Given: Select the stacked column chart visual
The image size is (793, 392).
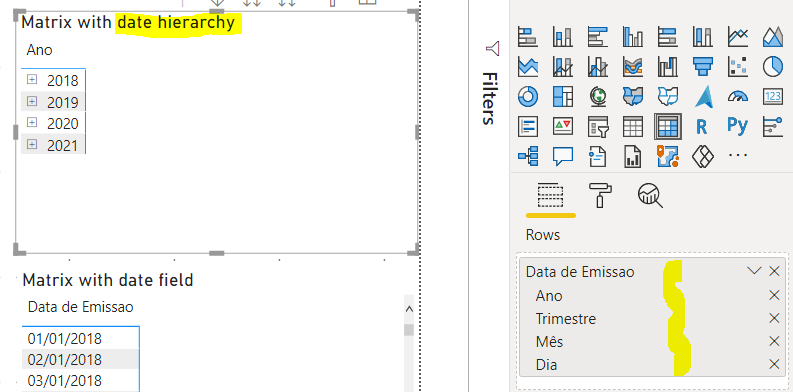Looking at the screenshot, I should [x=562, y=36].
